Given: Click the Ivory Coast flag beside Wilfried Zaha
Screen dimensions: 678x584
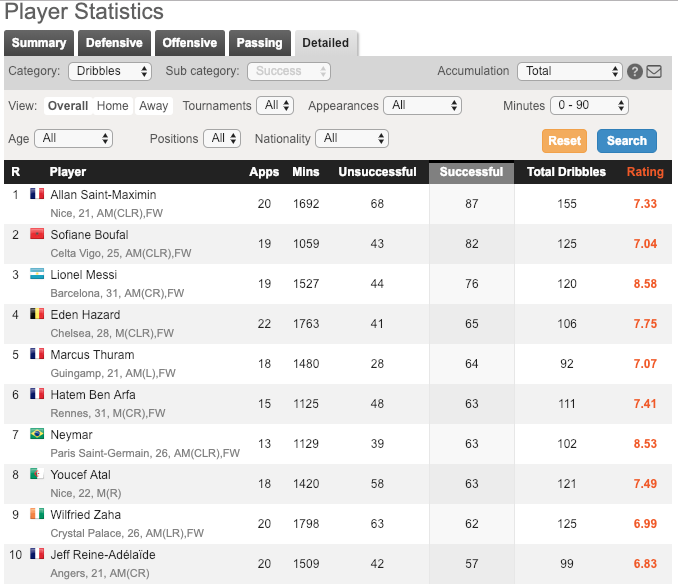Looking at the screenshot, I should pyautogui.click(x=38, y=514).
